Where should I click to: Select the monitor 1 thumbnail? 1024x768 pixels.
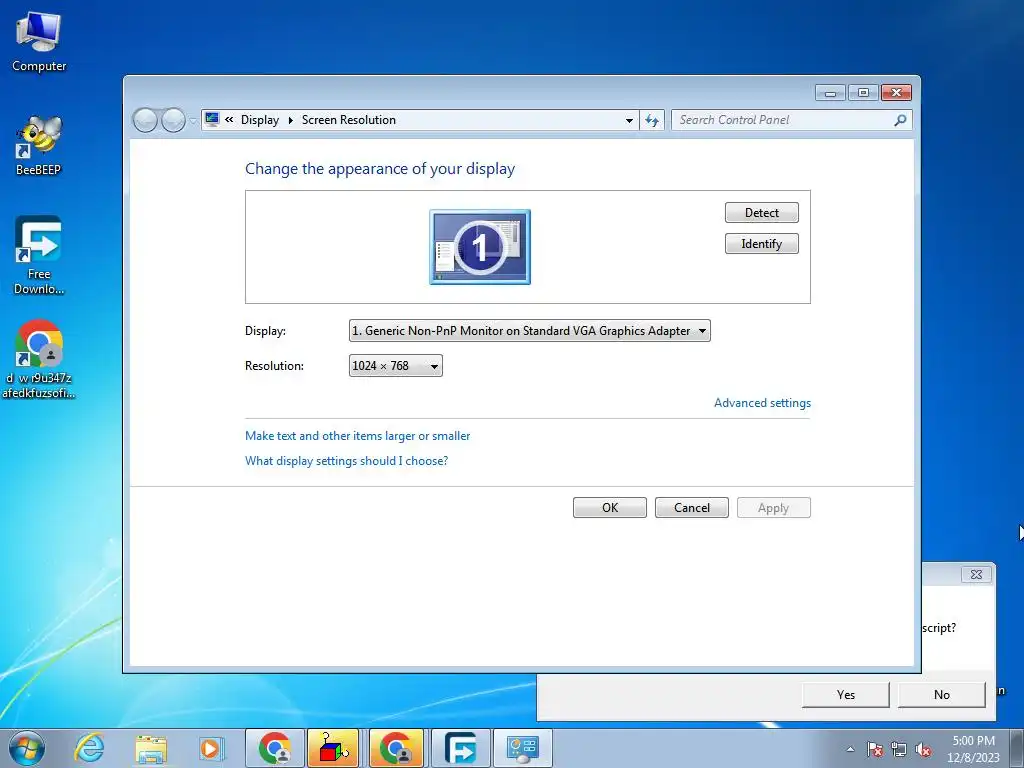480,247
